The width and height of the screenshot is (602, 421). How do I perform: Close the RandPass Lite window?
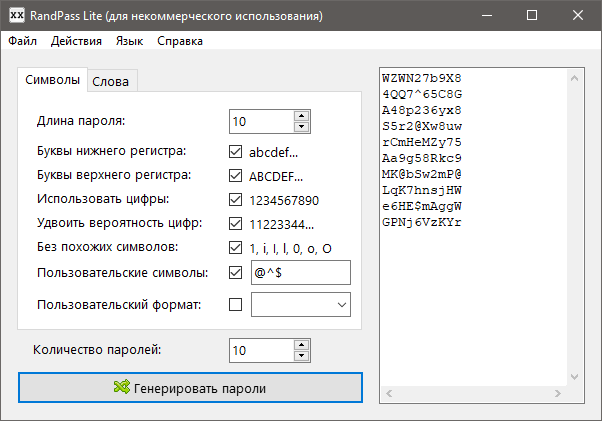click(x=578, y=15)
